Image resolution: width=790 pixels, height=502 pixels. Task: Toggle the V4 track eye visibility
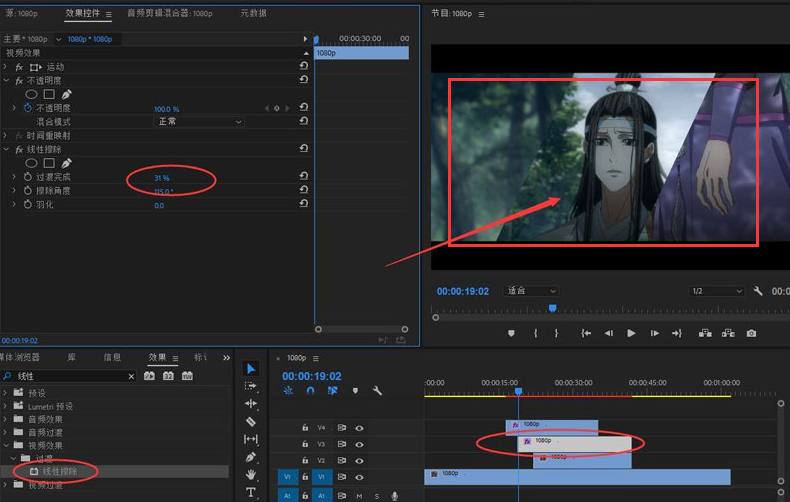click(x=359, y=427)
